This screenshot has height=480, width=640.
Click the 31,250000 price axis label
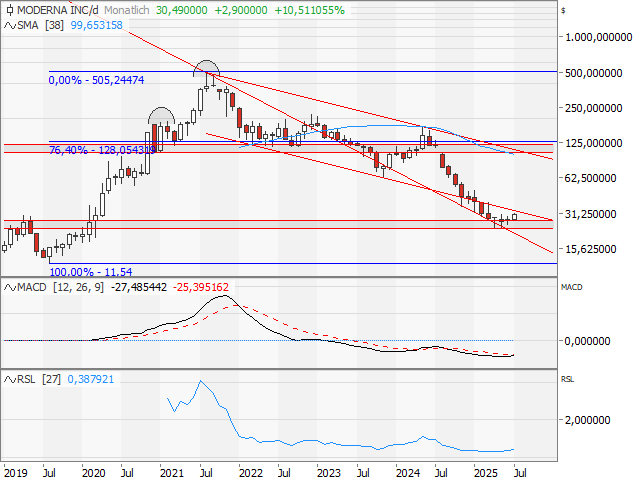pyautogui.click(x=591, y=214)
